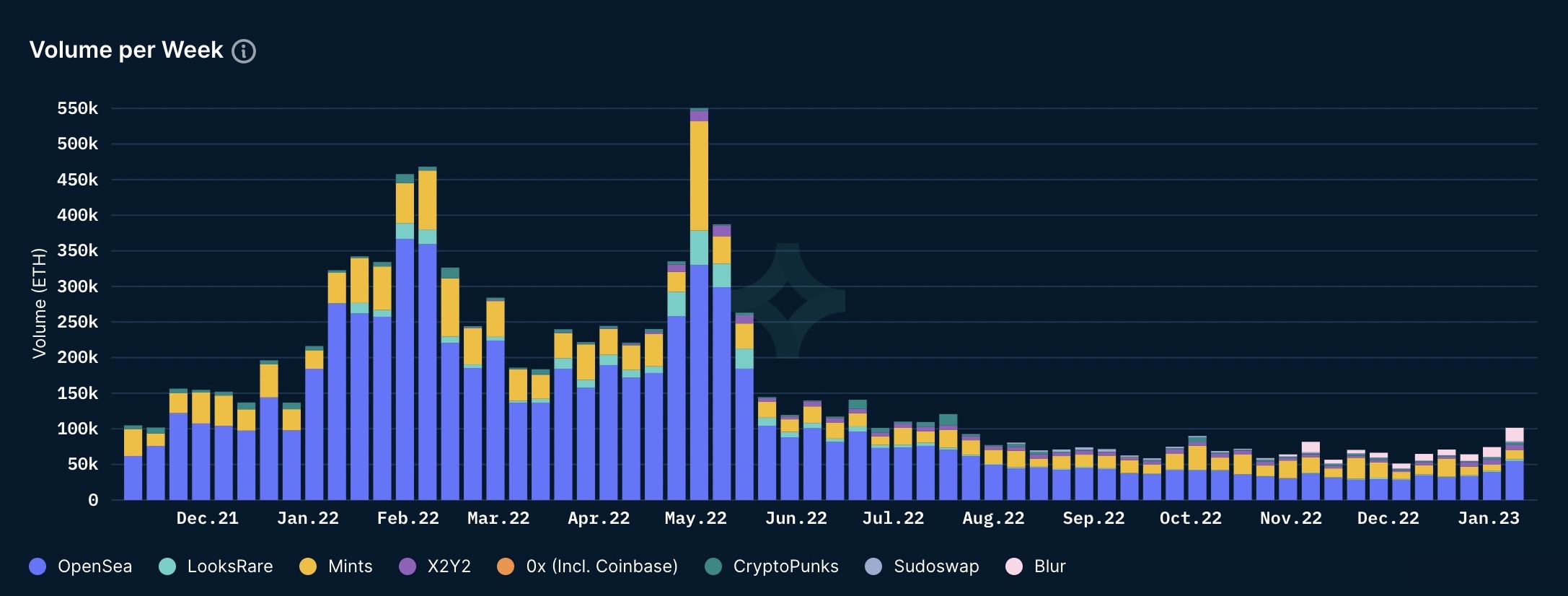1568x596 pixels.
Task: Click the info icon beside Volume per Week
Action: click(x=244, y=51)
